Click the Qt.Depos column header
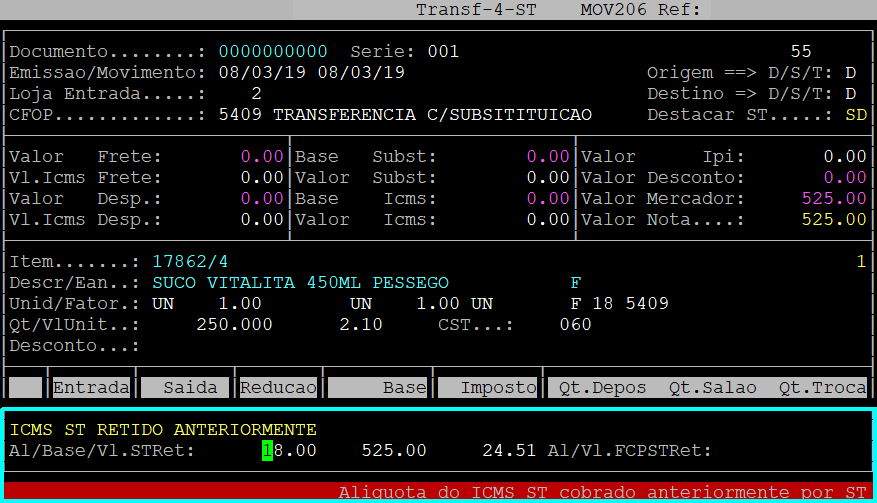Viewport: 877px width, 503px height. pos(602,388)
